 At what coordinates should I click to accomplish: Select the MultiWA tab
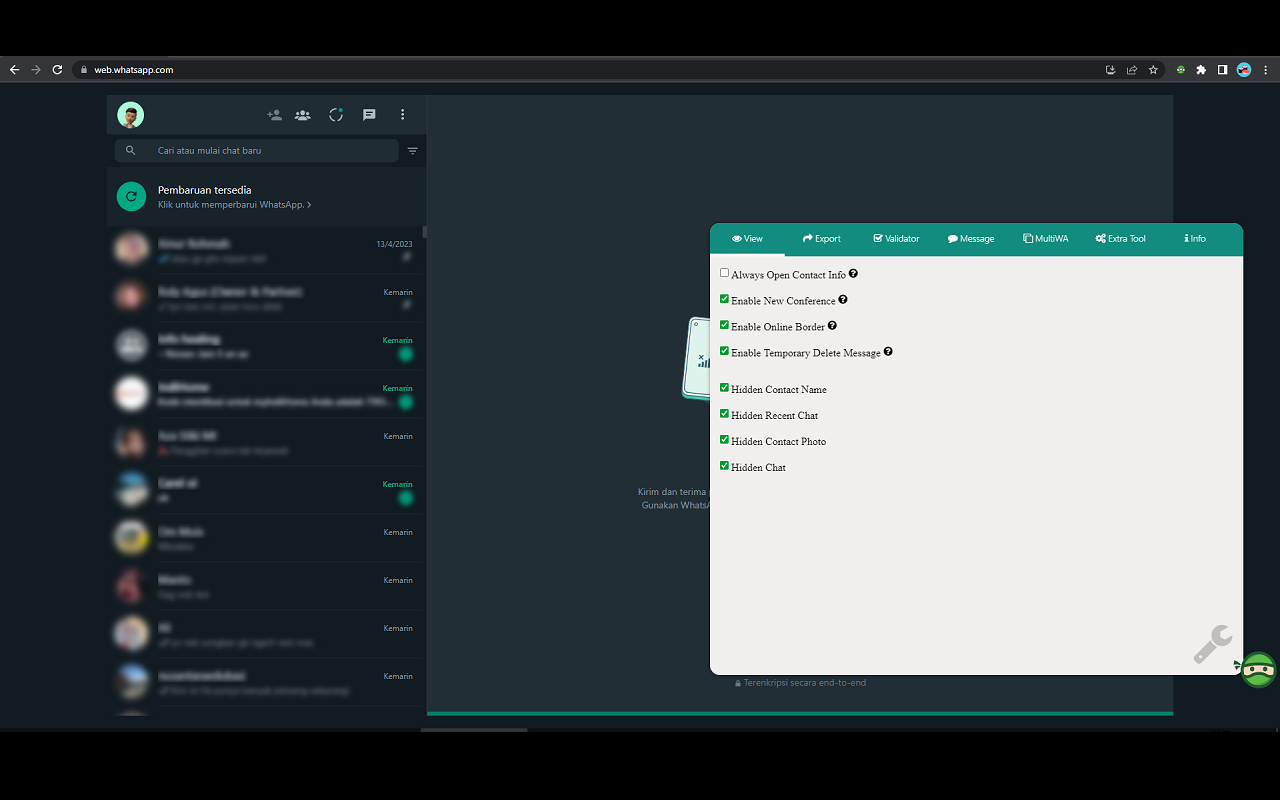coord(1046,238)
